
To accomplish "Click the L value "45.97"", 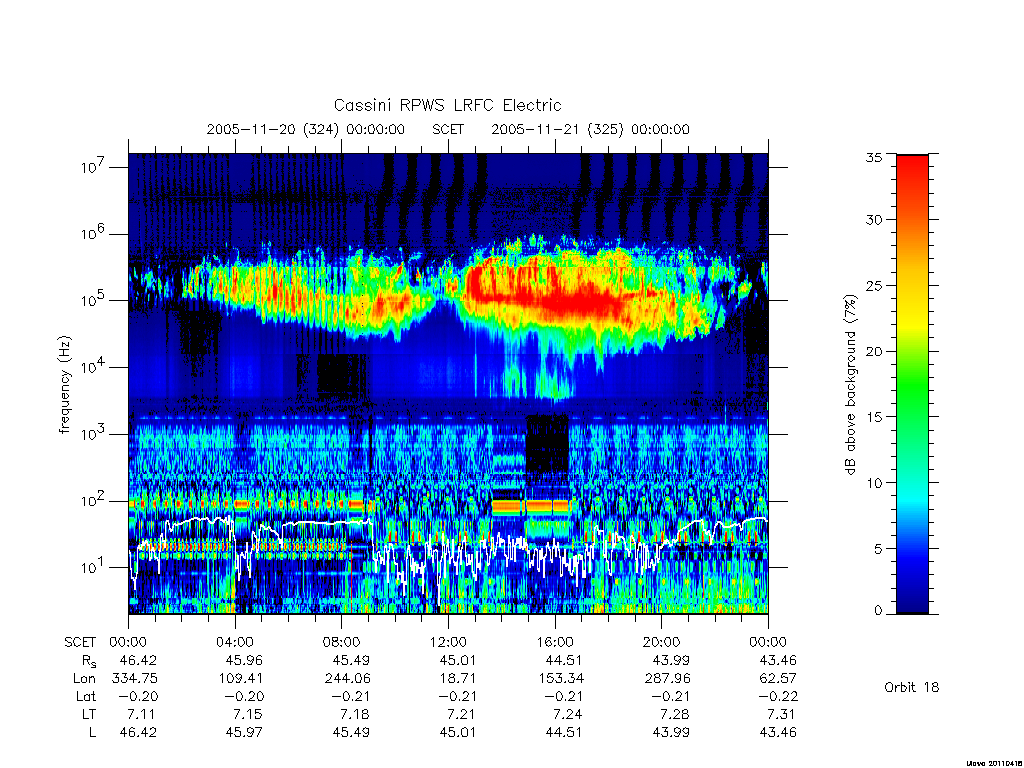I will (244, 733).
